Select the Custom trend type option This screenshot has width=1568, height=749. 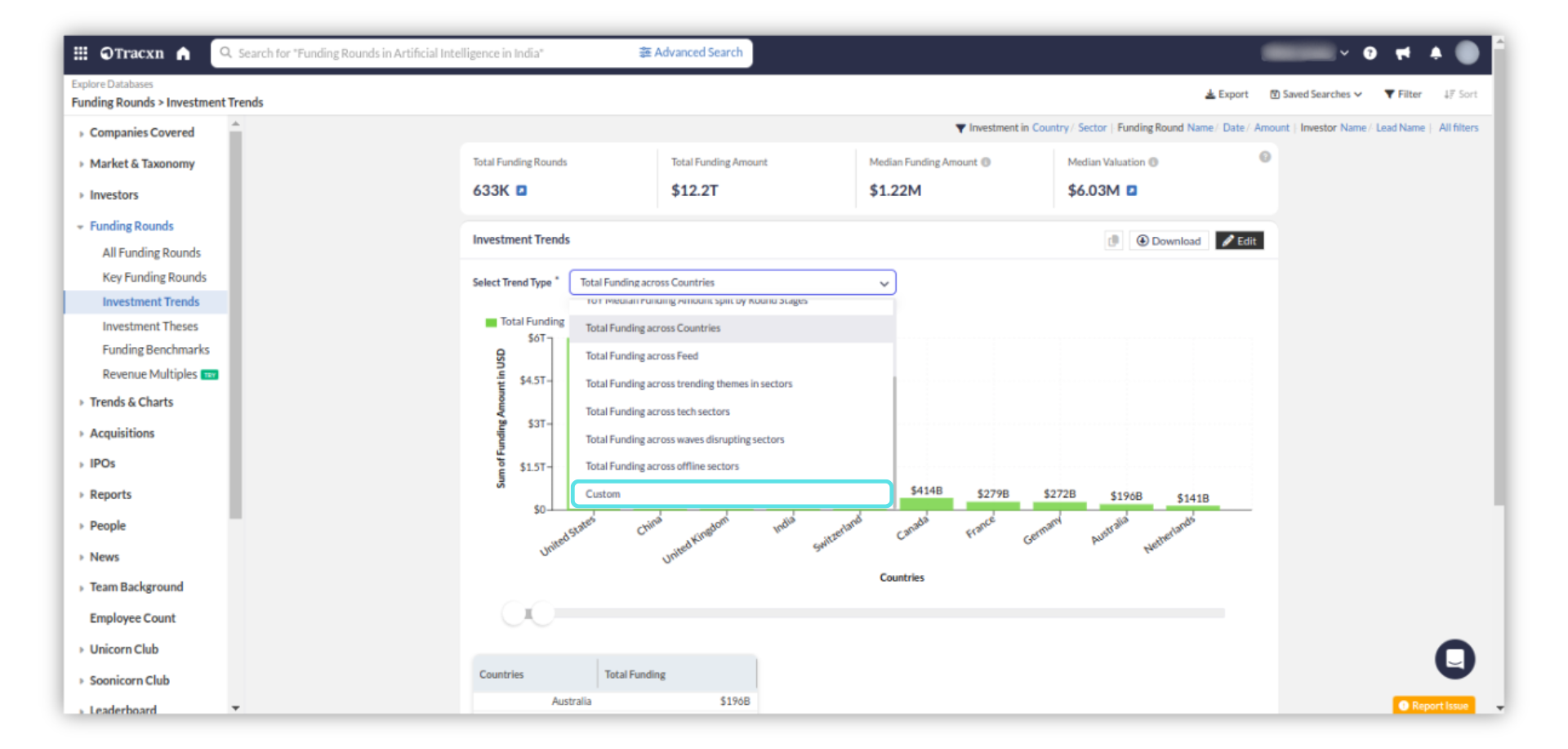pos(731,494)
